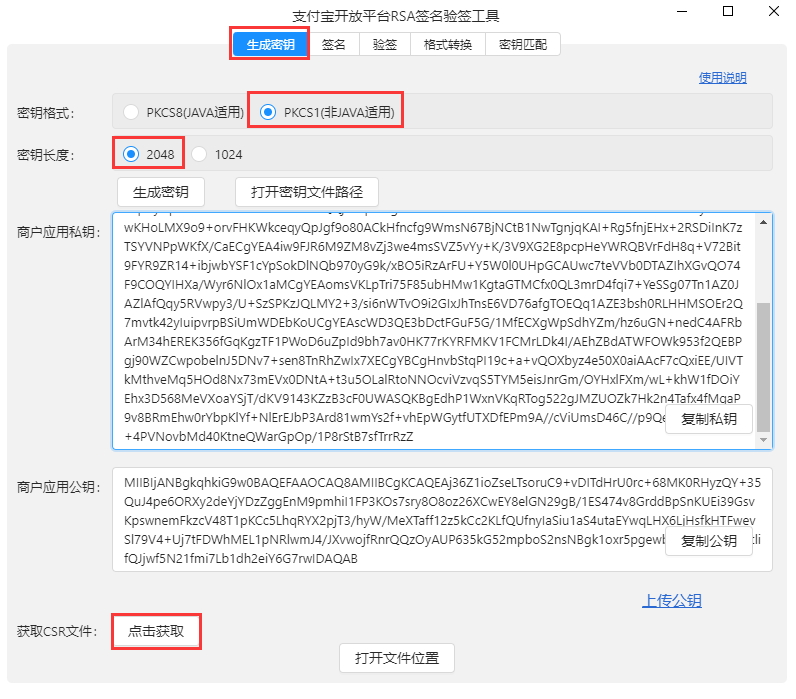Screen dimensions: 796x699
Task: Click the 生成密钥 button below key length
Action: tap(161, 192)
